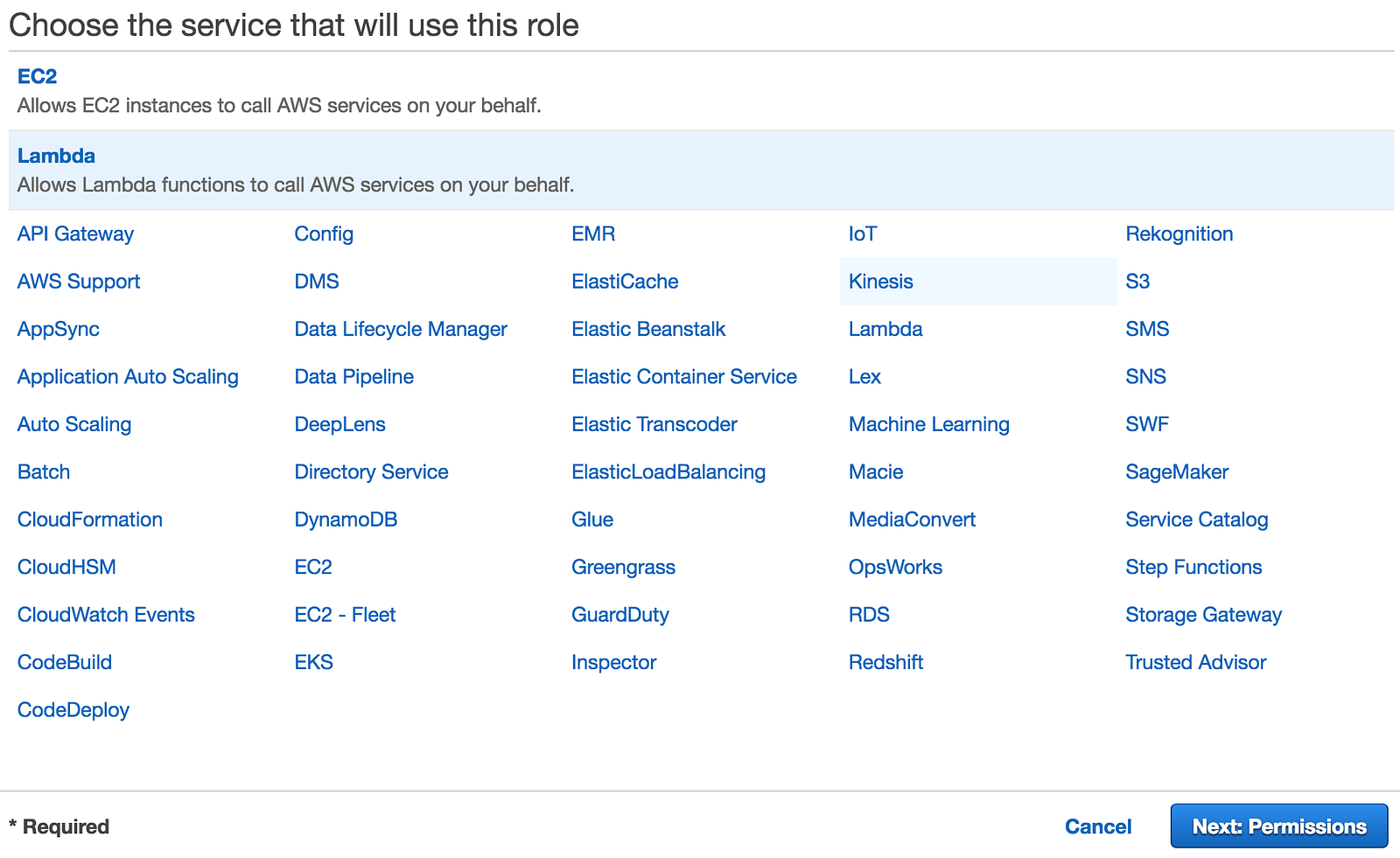
Task: Cancel the role creation
Action: pyautogui.click(x=1098, y=827)
